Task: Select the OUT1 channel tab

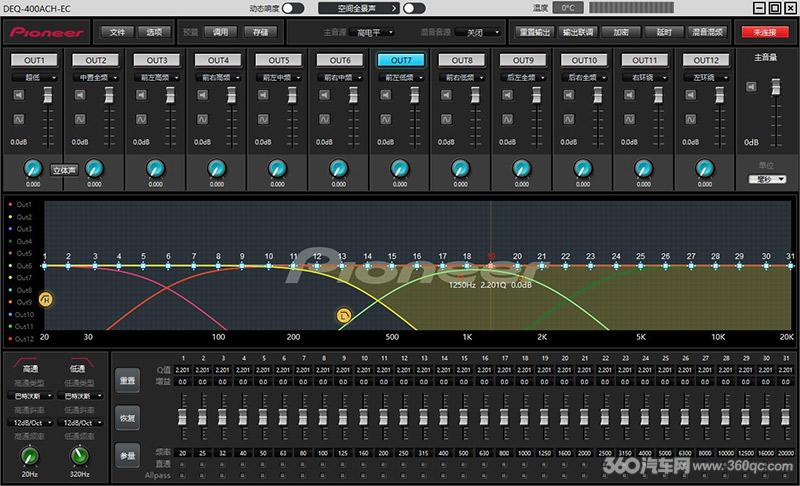Action: [34, 60]
